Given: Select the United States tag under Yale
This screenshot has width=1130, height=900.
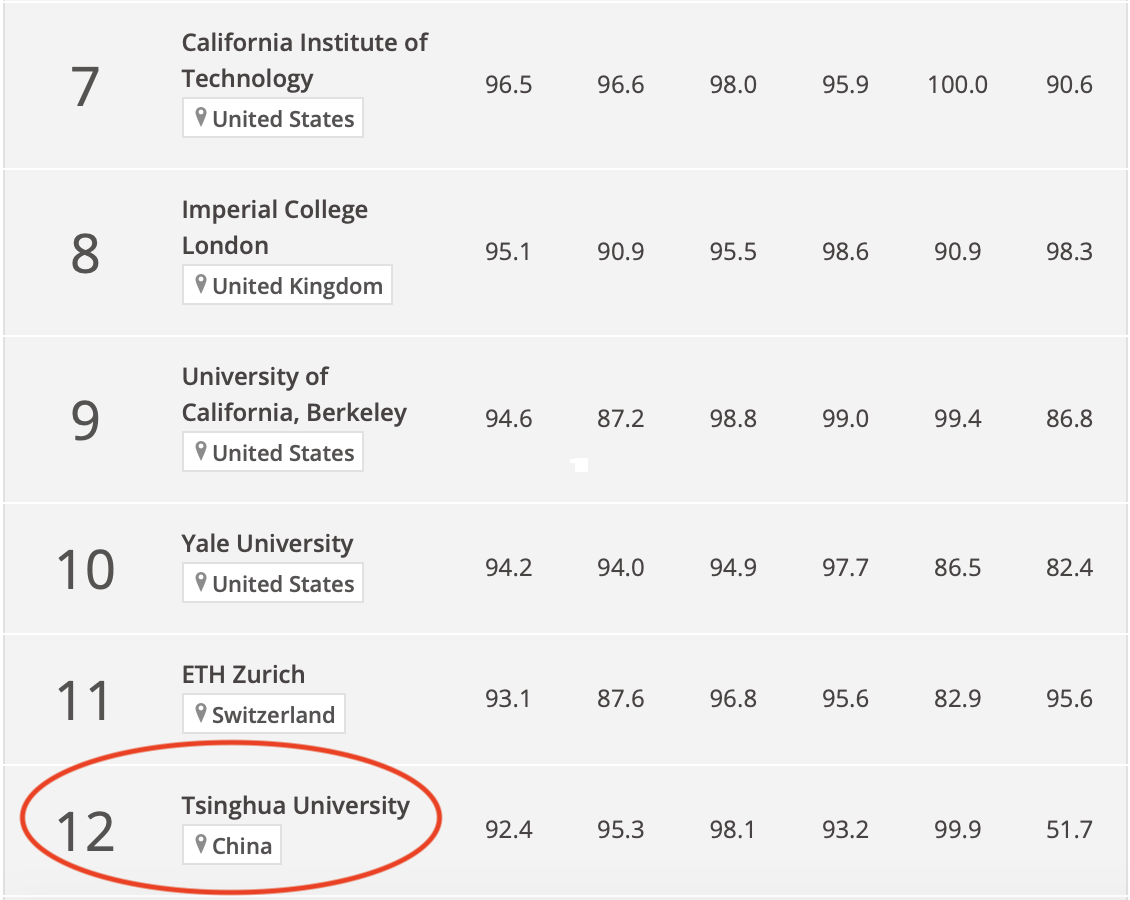Looking at the screenshot, I should (273, 583).
